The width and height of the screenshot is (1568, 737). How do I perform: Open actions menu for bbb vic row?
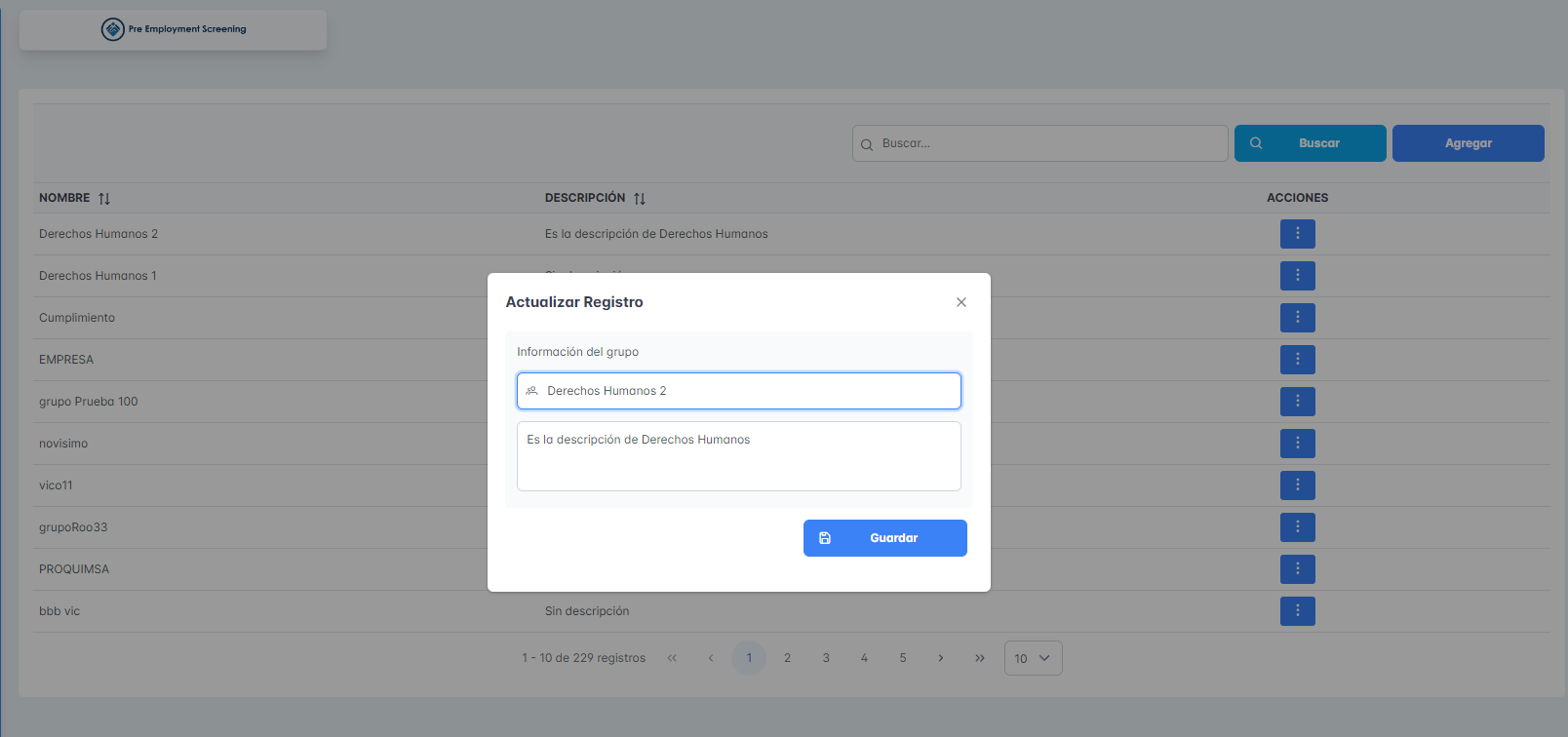(x=1297, y=611)
